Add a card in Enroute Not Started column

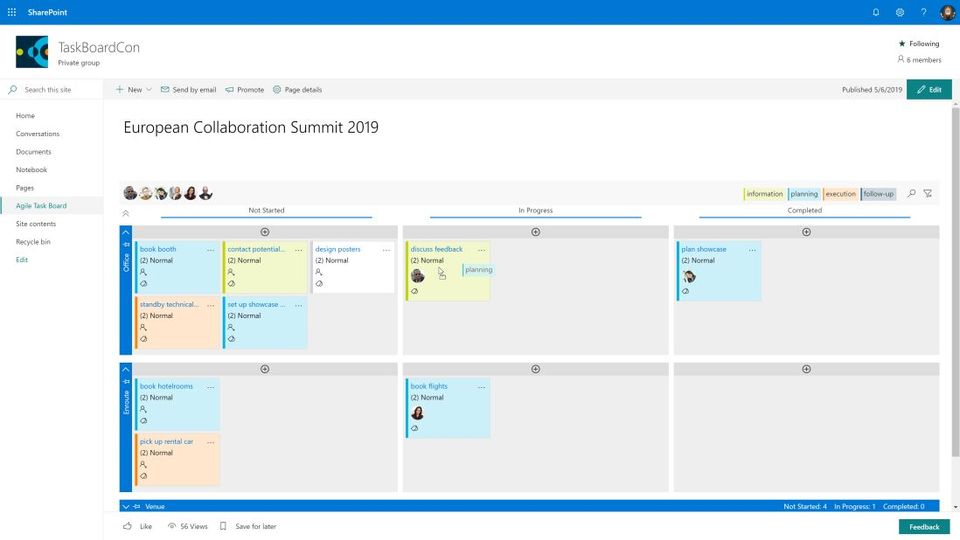[265, 369]
